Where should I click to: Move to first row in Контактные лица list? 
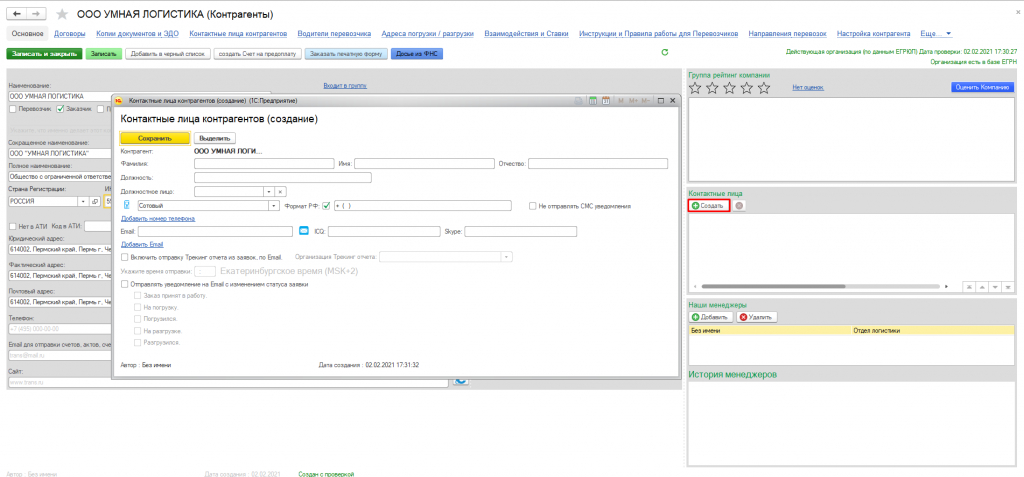(x=970, y=287)
